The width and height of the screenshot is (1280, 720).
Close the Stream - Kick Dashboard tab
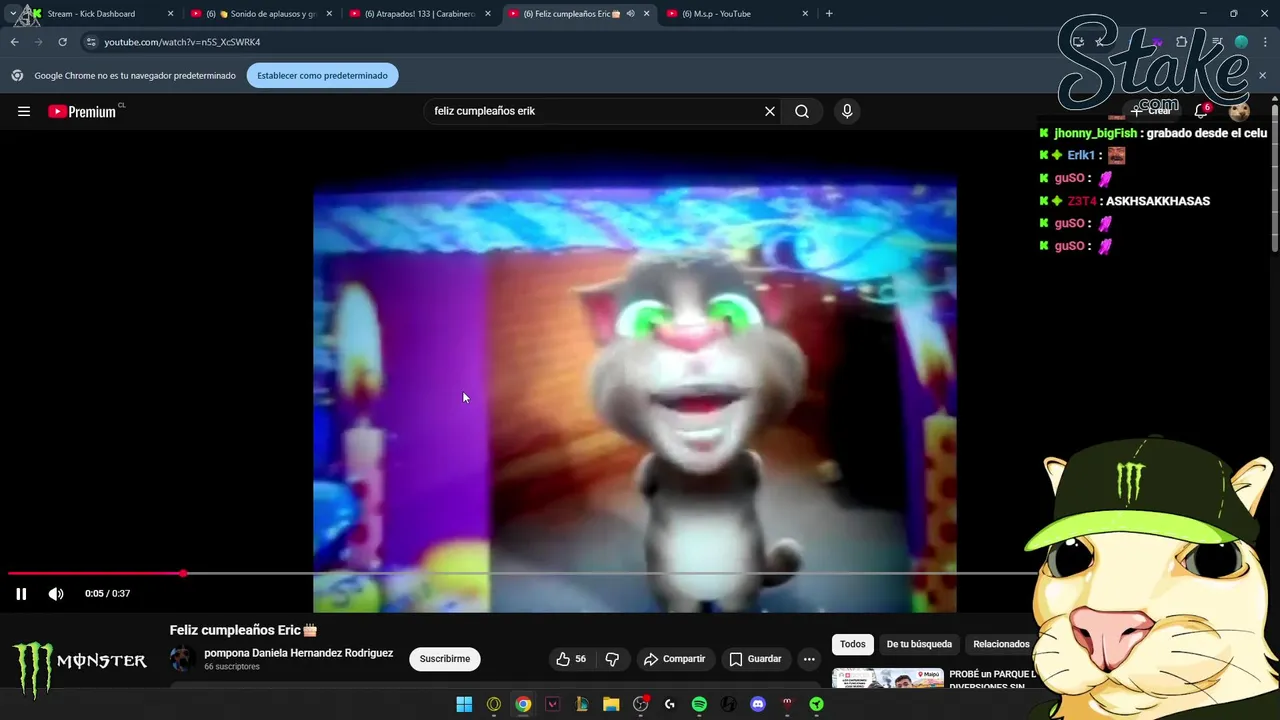(170, 14)
